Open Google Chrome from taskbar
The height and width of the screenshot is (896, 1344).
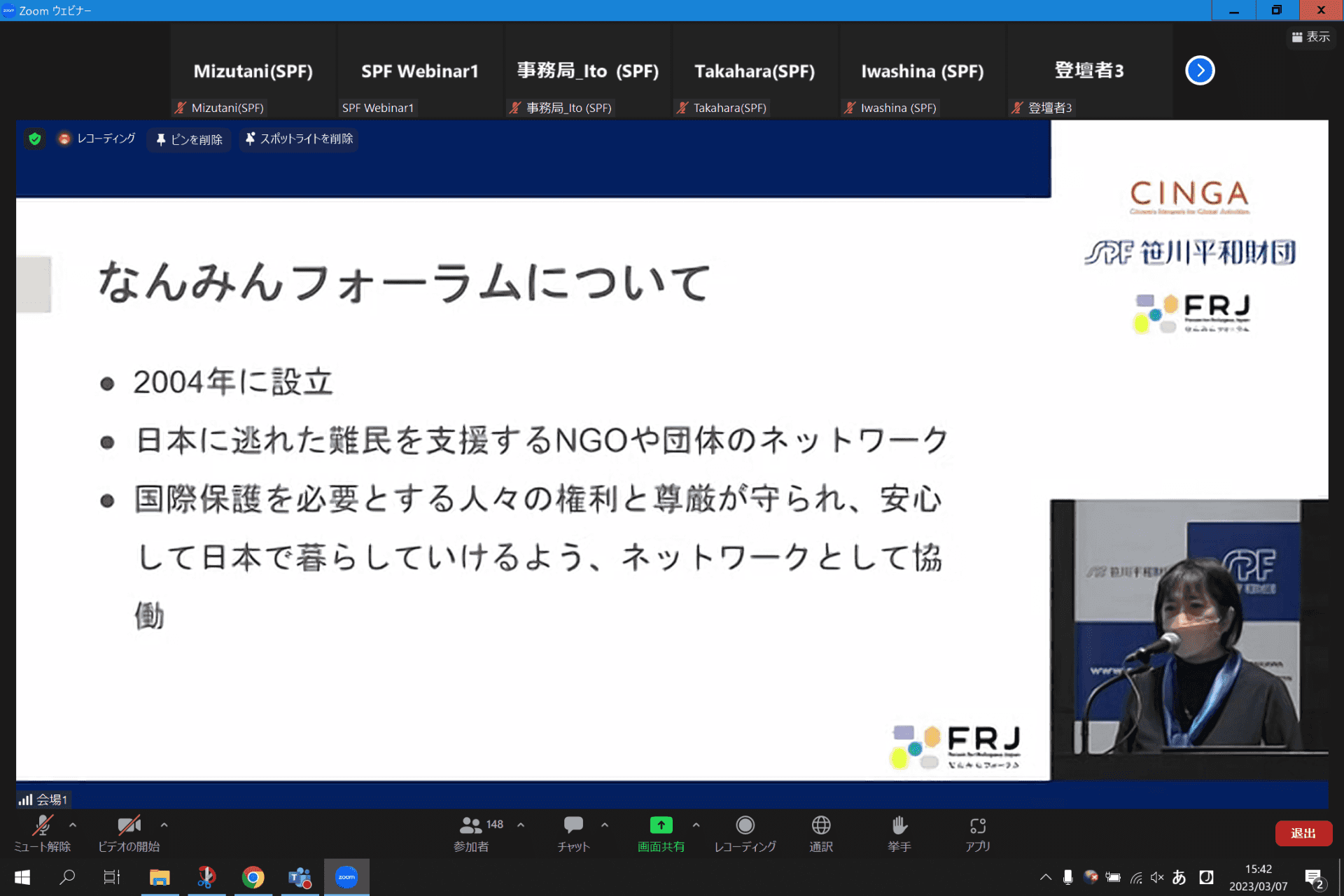click(253, 877)
